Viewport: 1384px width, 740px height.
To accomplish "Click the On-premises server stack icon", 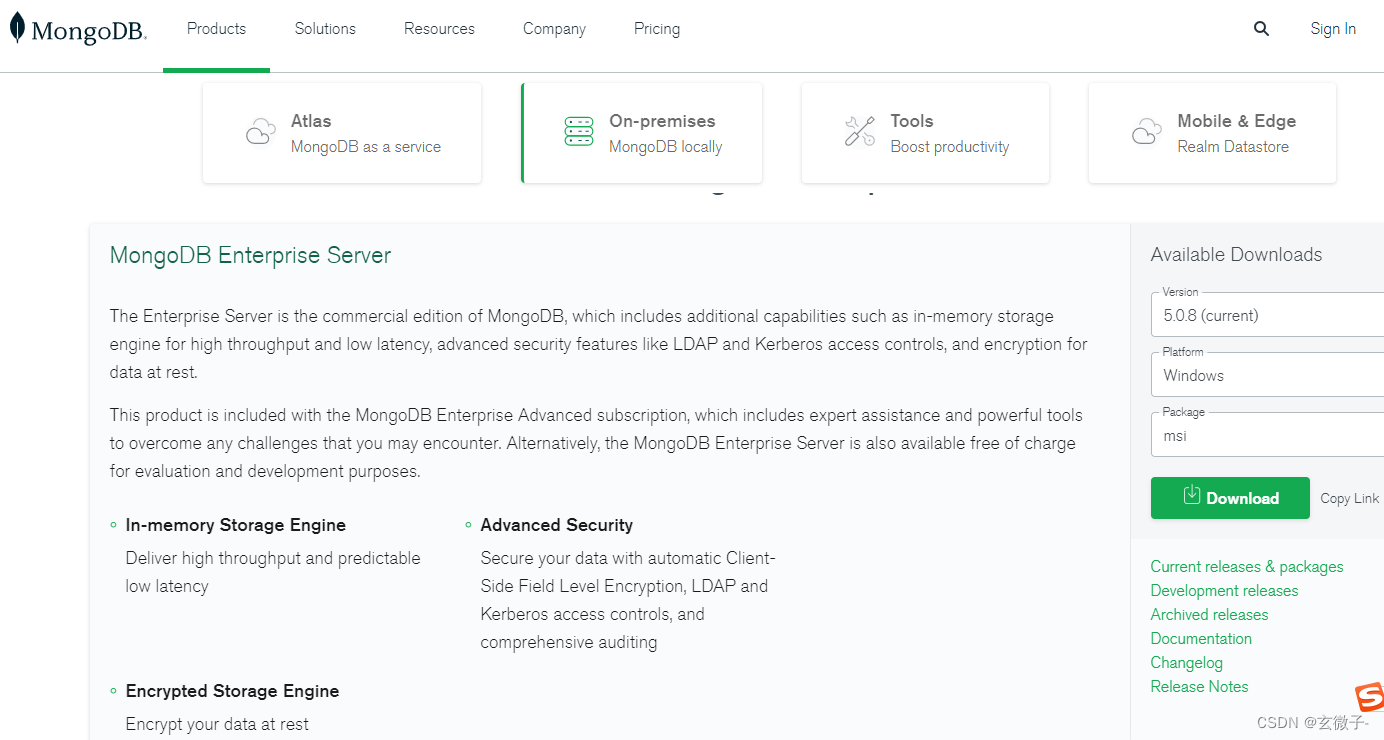I will pos(579,132).
